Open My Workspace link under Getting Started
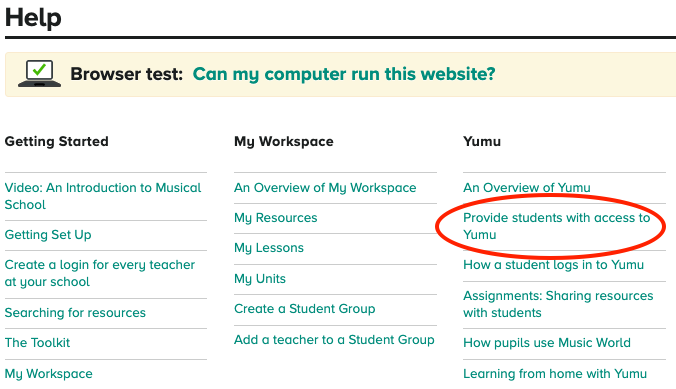The height and width of the screenshot is (389, 676). point(48,373)
